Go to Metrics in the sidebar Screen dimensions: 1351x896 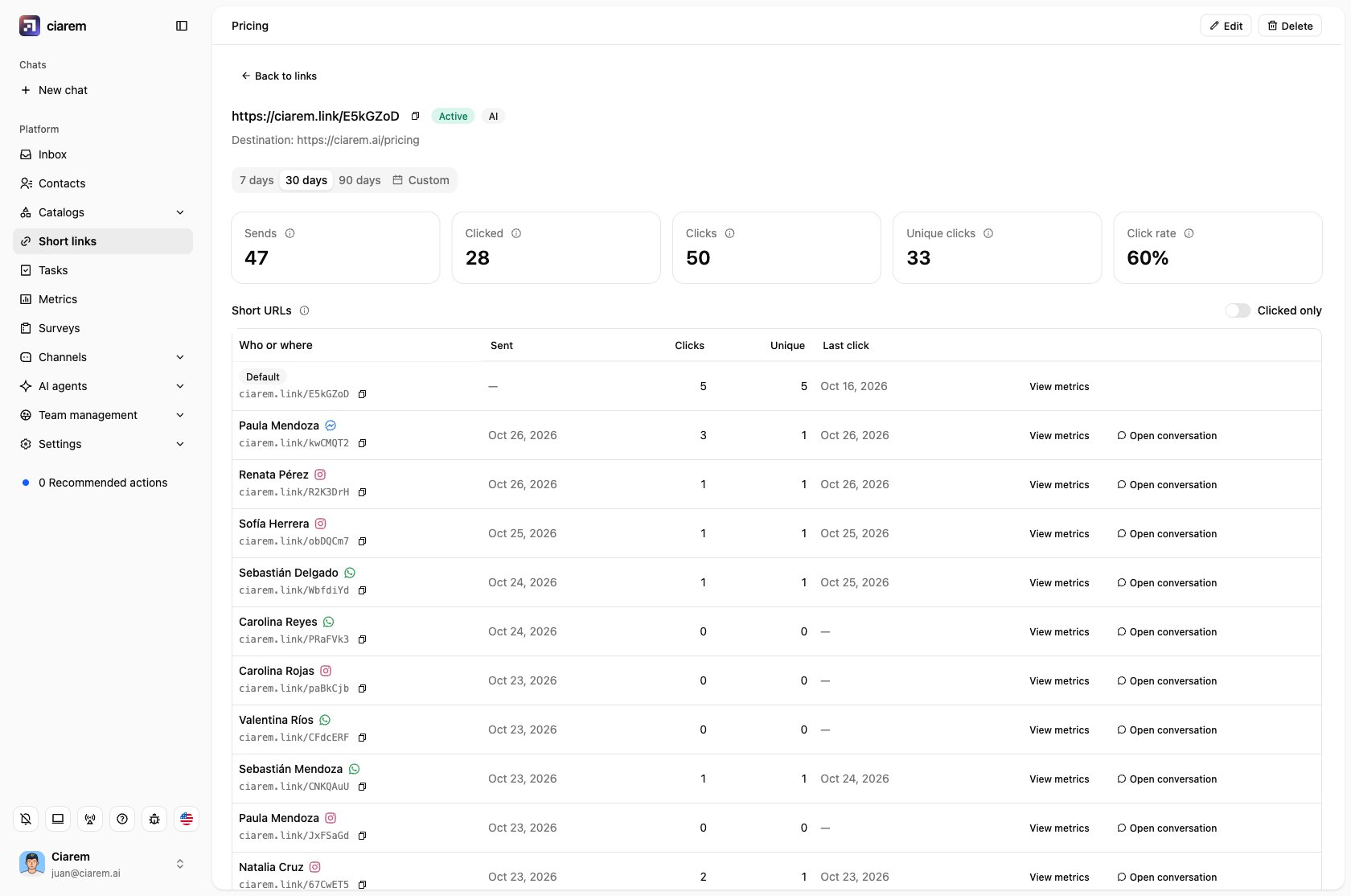(103, 299)
